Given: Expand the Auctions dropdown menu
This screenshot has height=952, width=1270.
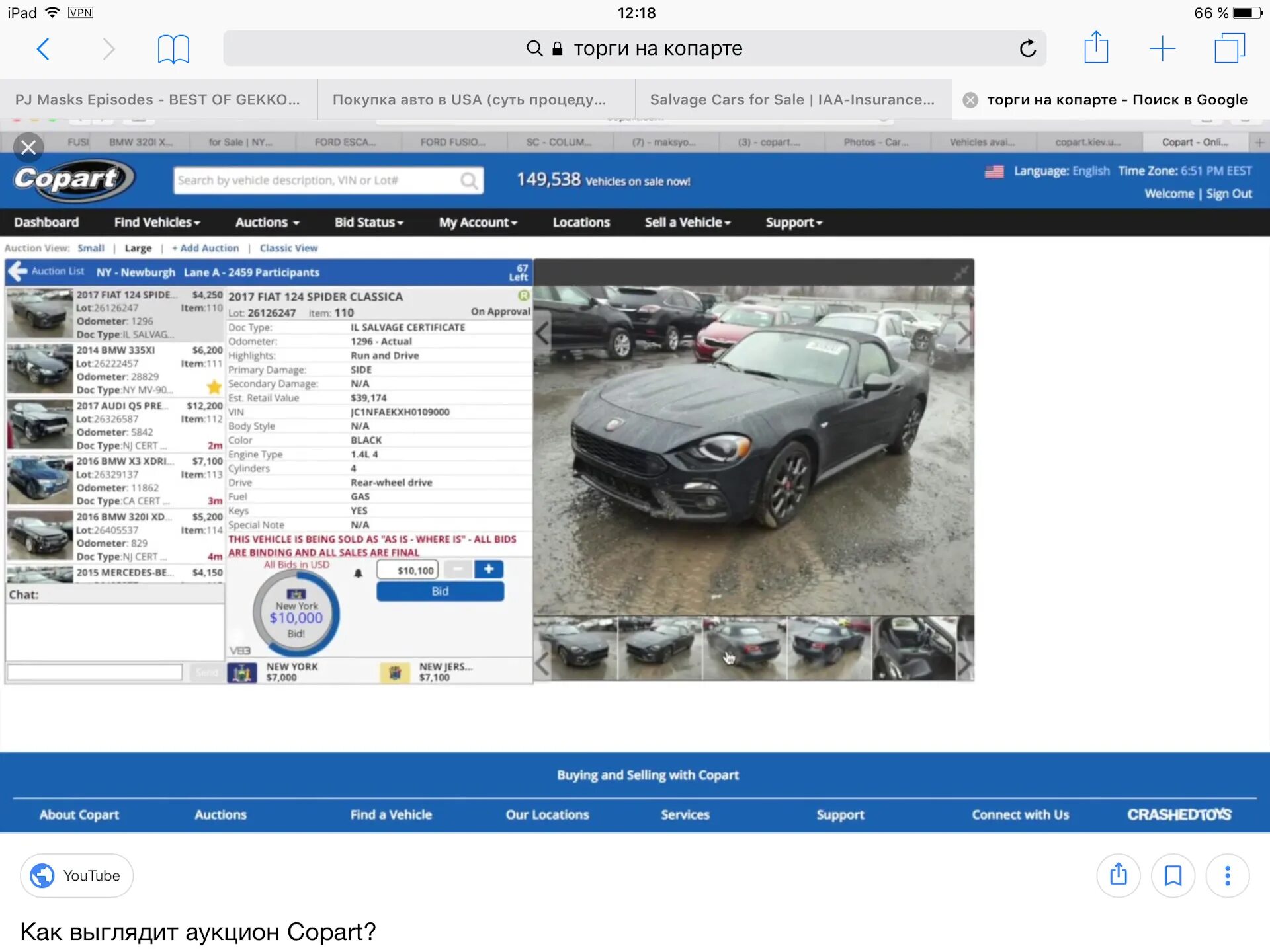Looking at the screenshot, I should (266, 221).
